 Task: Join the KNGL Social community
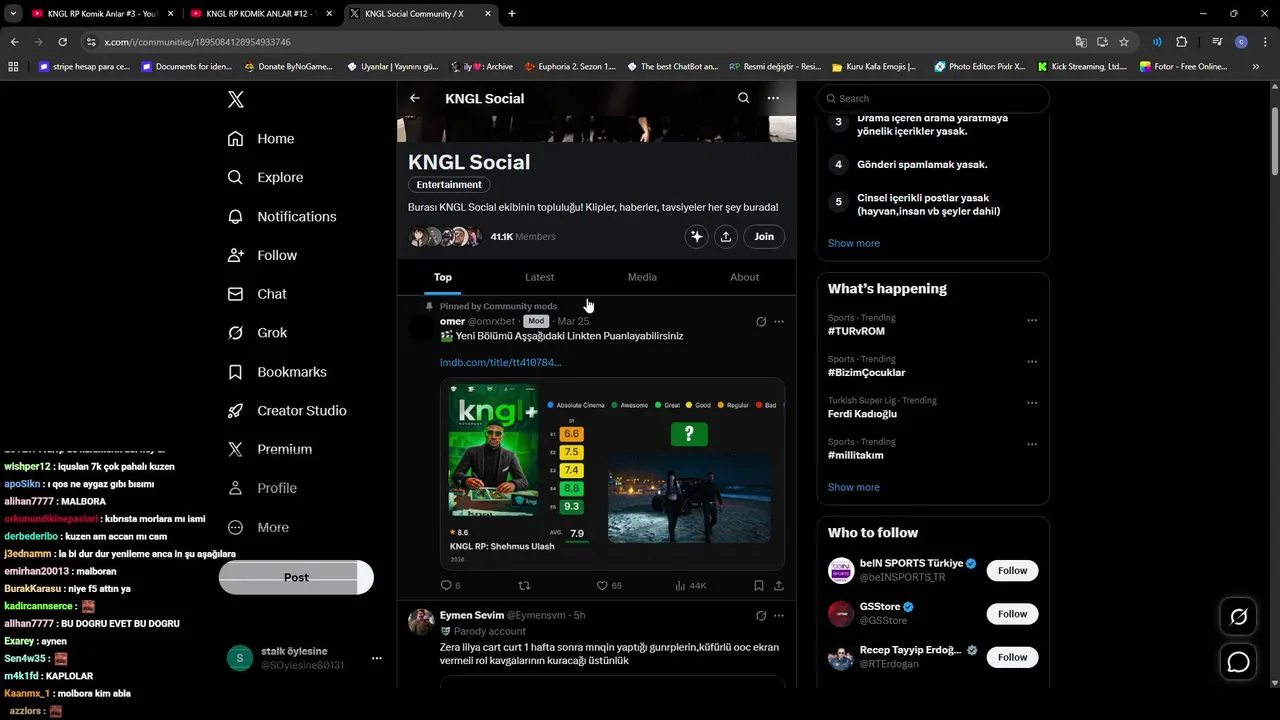click(764, 237)
